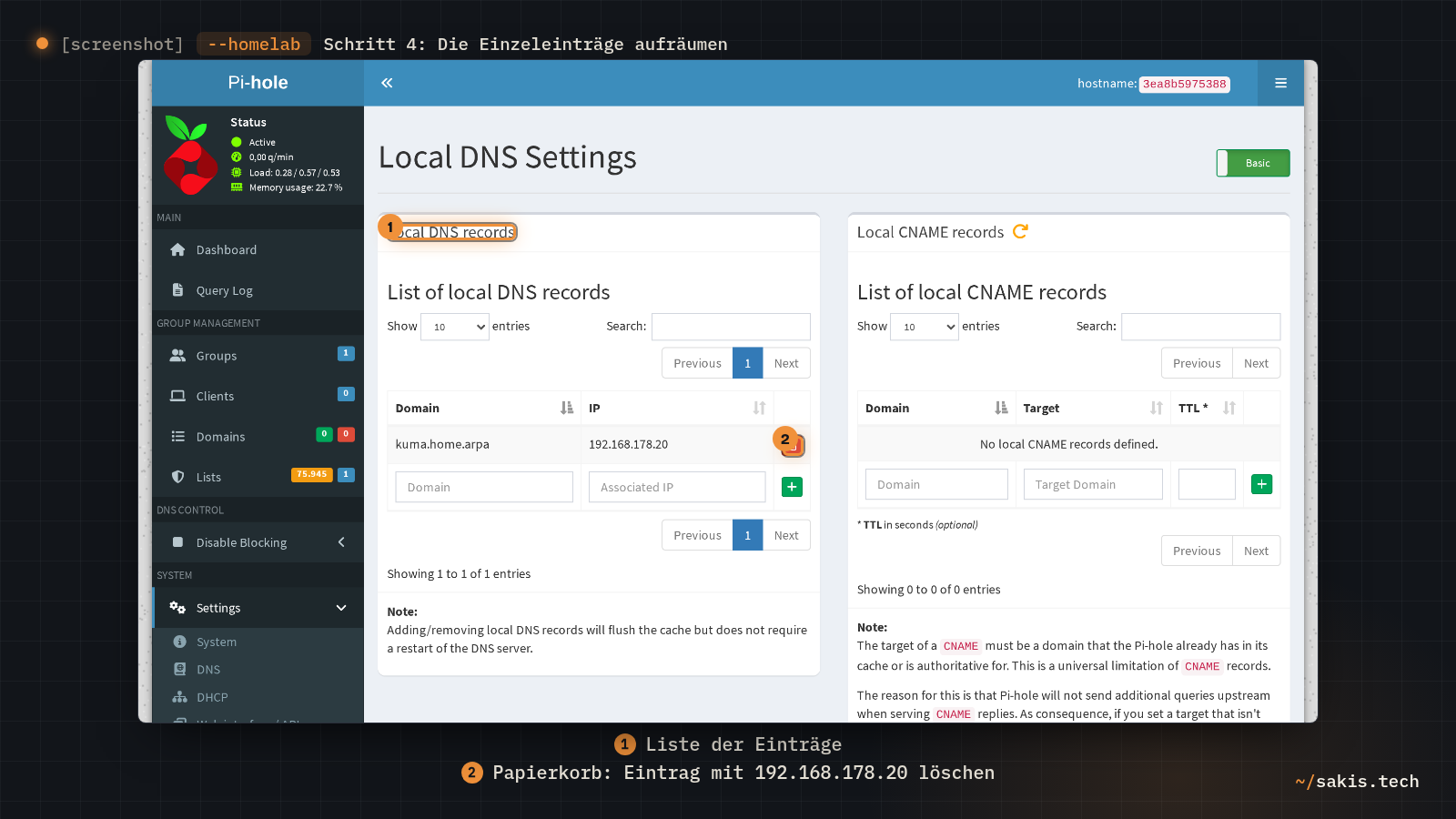
Task: Open CNAME records entries-per-page dropdown
Action: pyautogui.click(x=925, y=327)
